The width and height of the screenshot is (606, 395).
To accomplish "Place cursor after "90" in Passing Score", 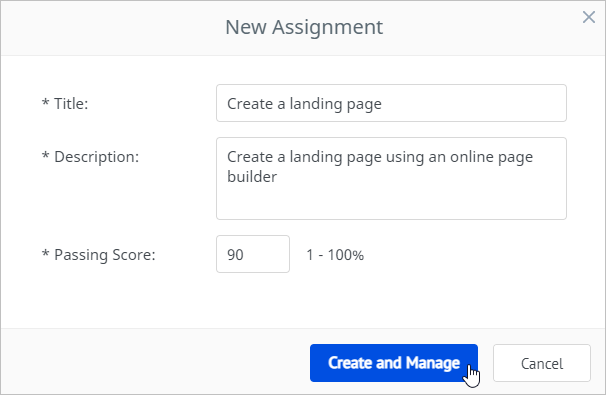I will point(244,255).
